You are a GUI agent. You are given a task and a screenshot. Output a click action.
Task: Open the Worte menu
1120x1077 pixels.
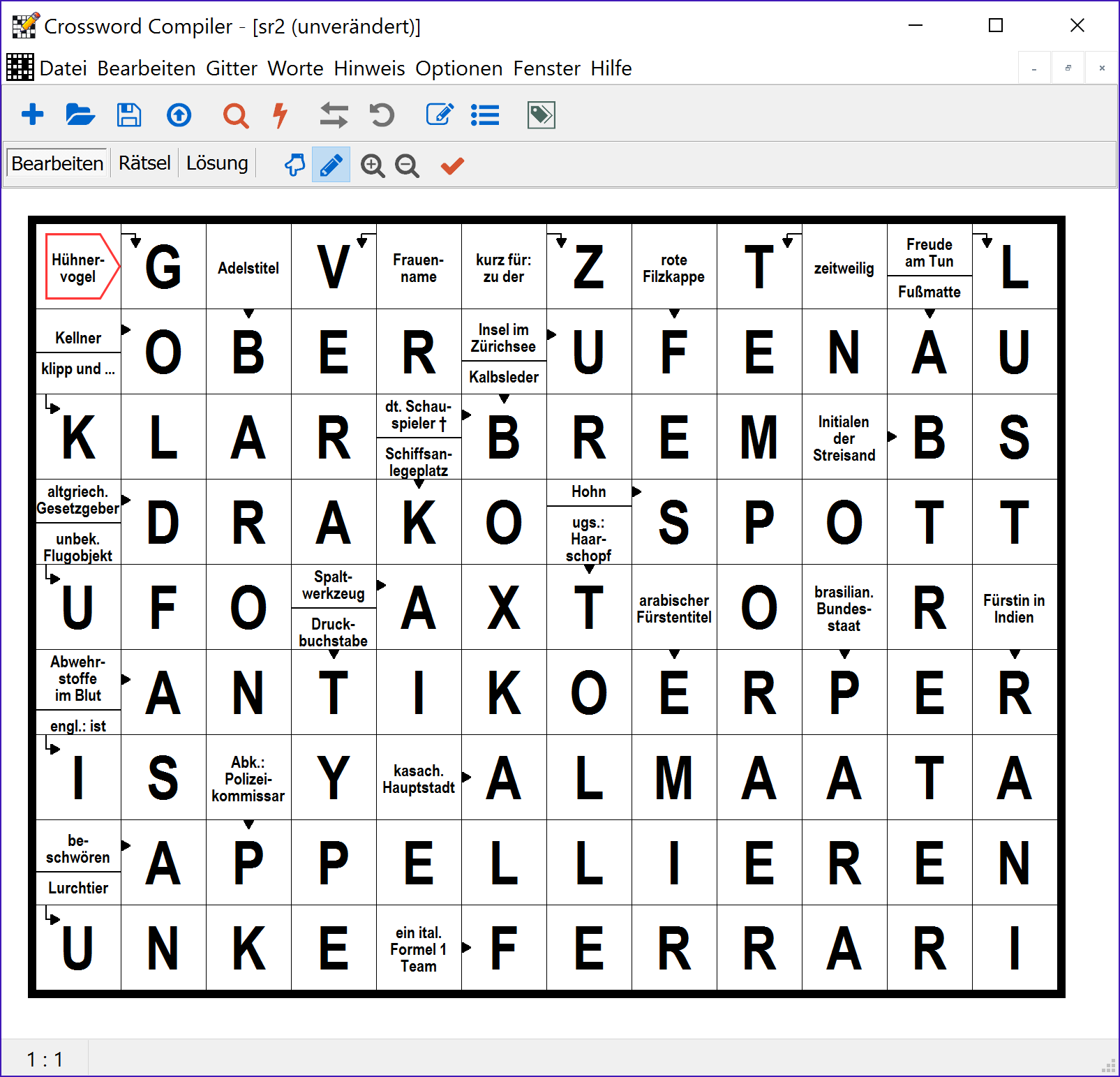pyautogui.click(x=295, y=68)
